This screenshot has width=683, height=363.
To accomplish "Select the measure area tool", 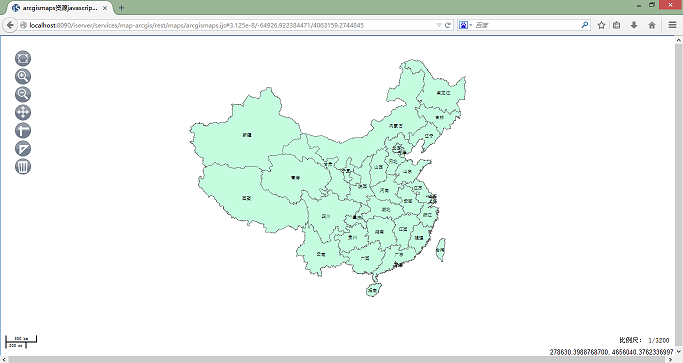I will pos(23,149).
